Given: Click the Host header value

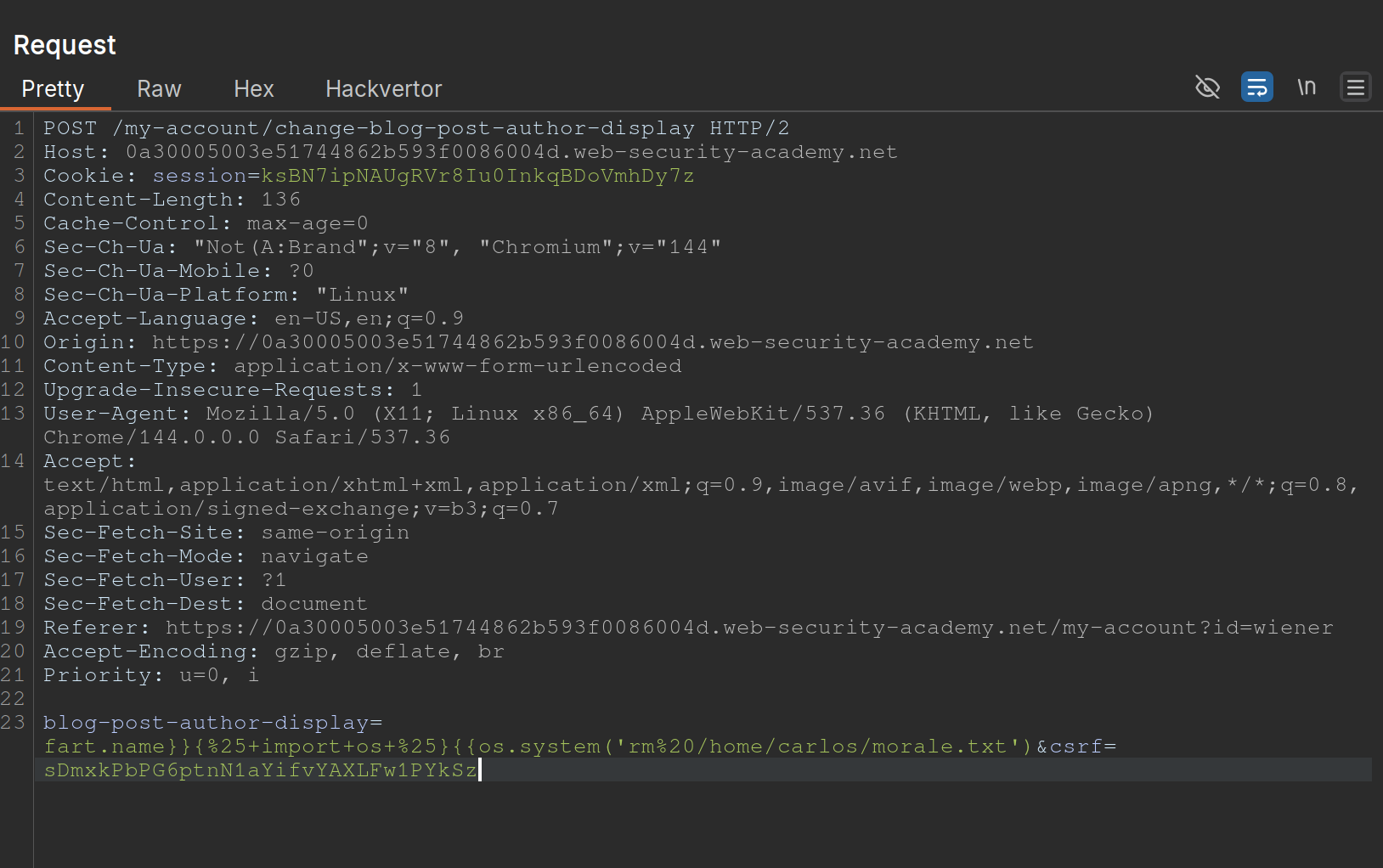Looking at the screenshot, I should [511, 152].
